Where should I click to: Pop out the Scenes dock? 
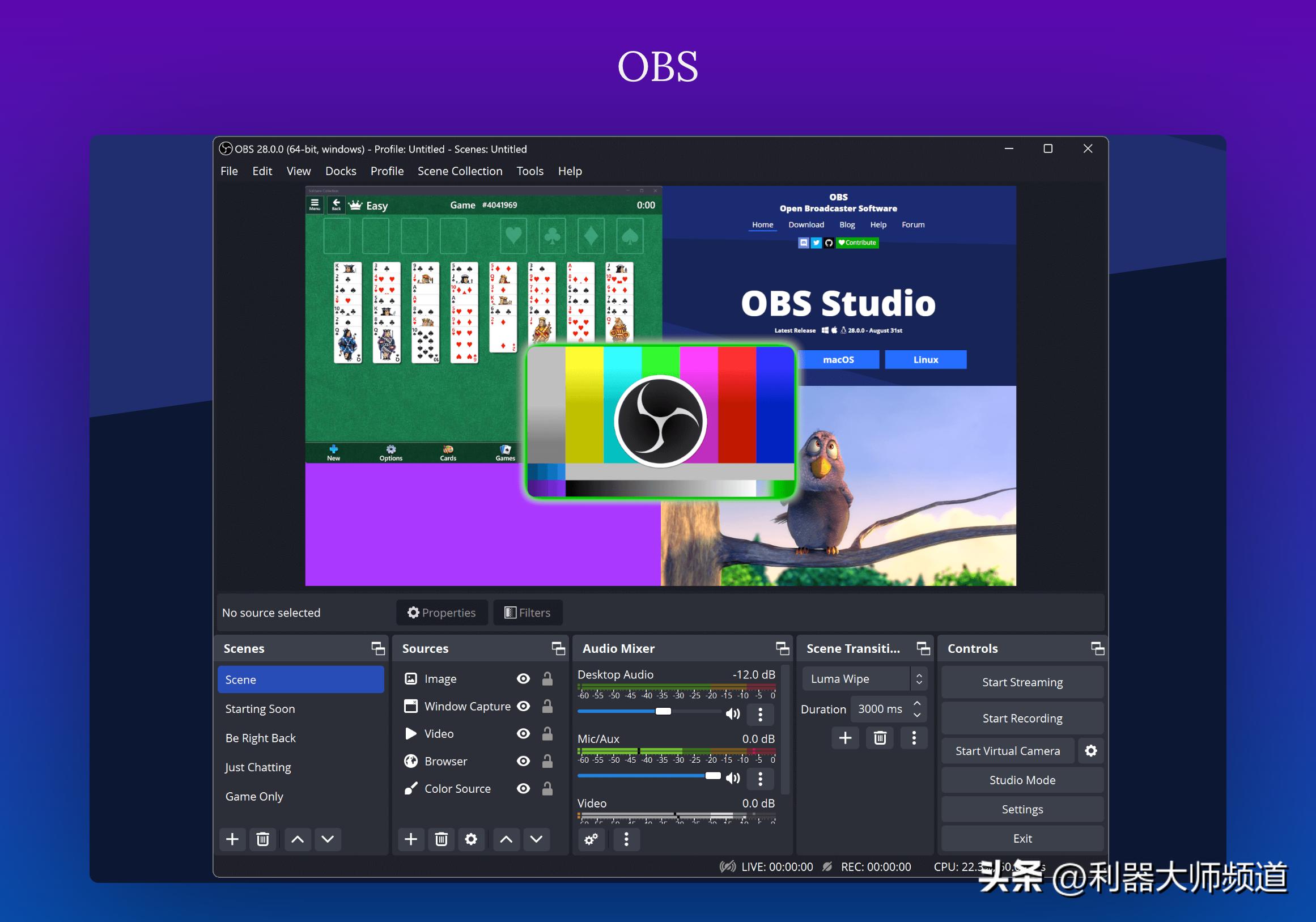point(377,648)
